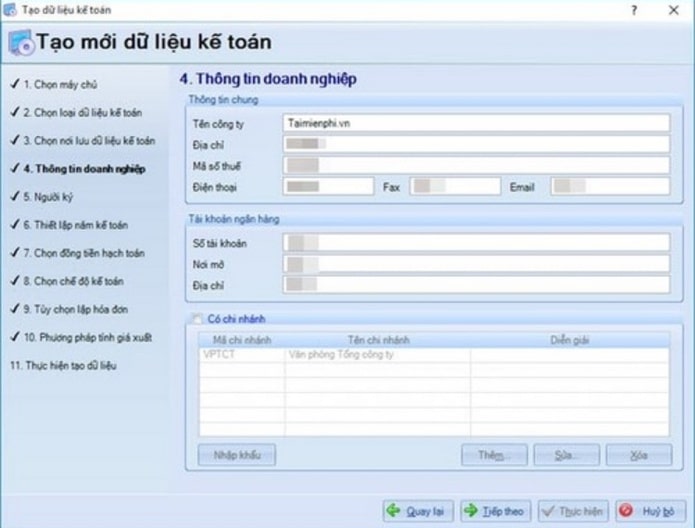Close the Tạo dữ liệu kế toán dialog
The width and height of the screenshot is (695, 528).
pyautogui.click(x=673, y=10)
